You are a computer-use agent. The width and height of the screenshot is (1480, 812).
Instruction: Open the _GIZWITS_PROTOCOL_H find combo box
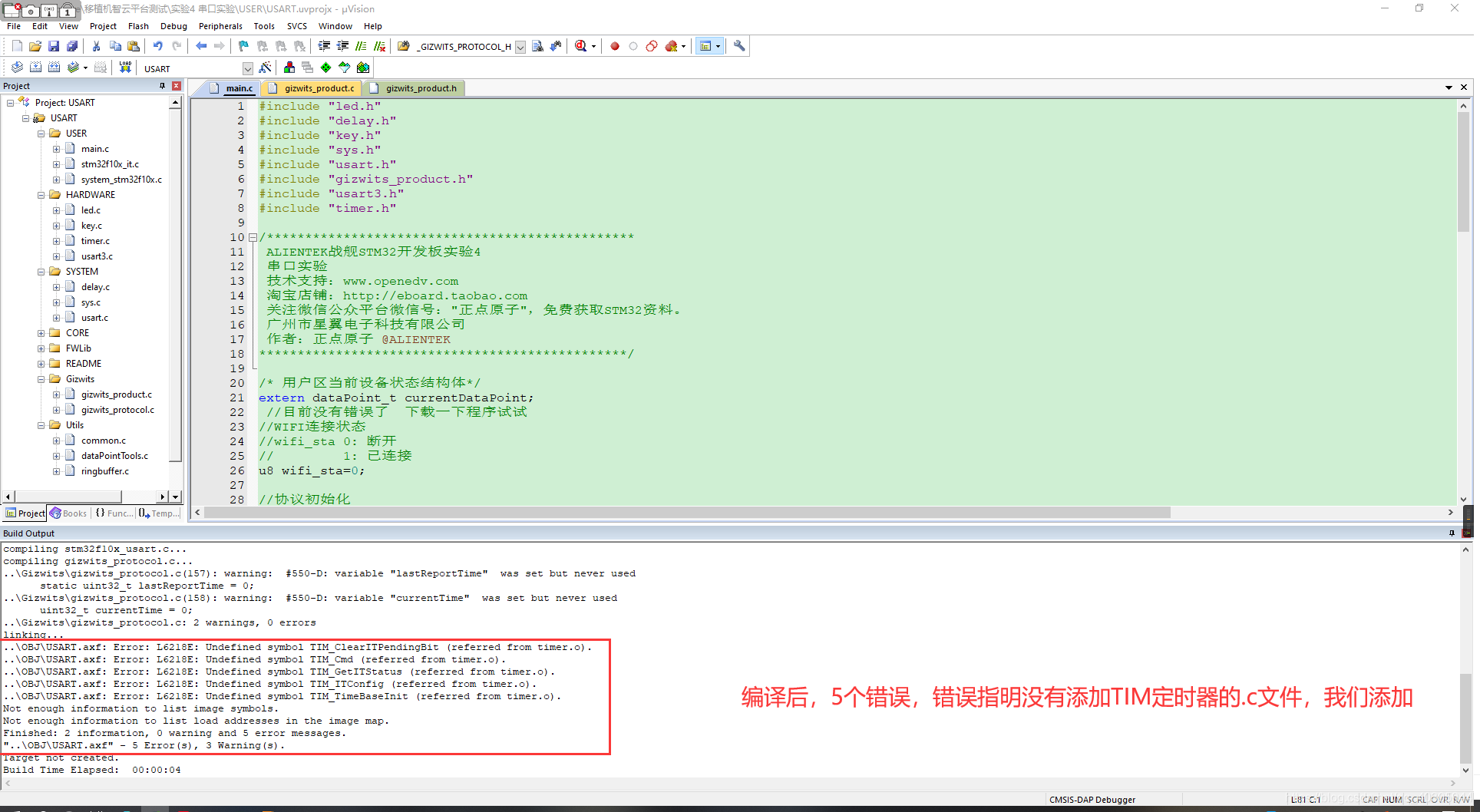[x=470, y=47]
